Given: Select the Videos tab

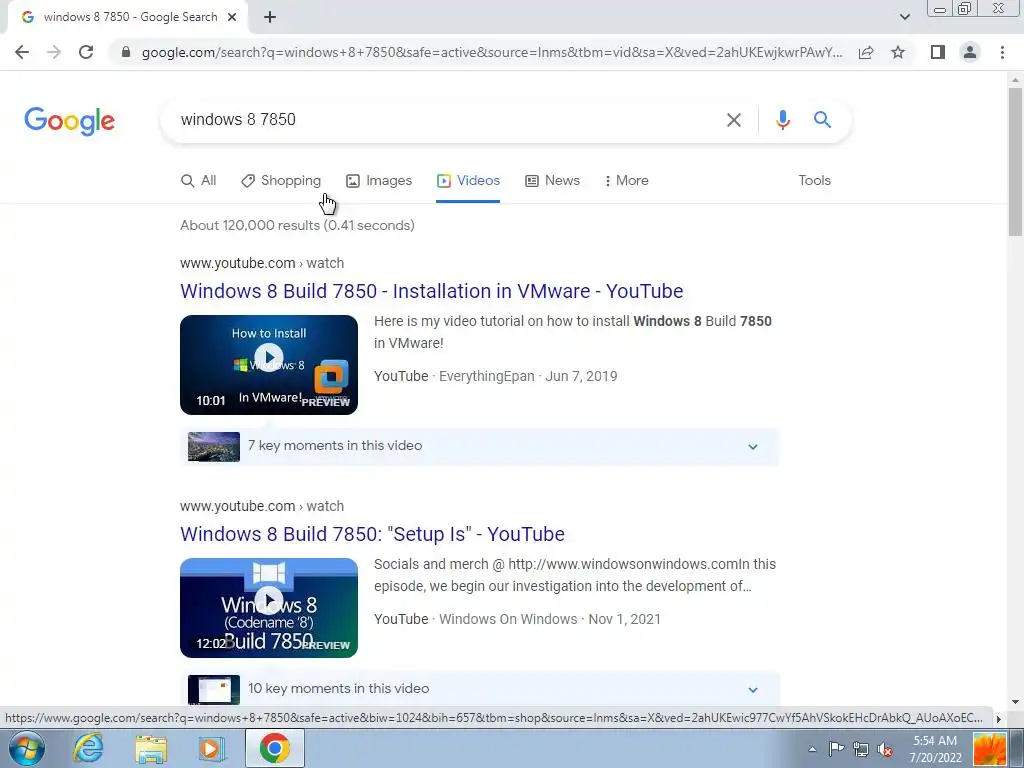Looking at the screenshot, I should tap(468, 181).
